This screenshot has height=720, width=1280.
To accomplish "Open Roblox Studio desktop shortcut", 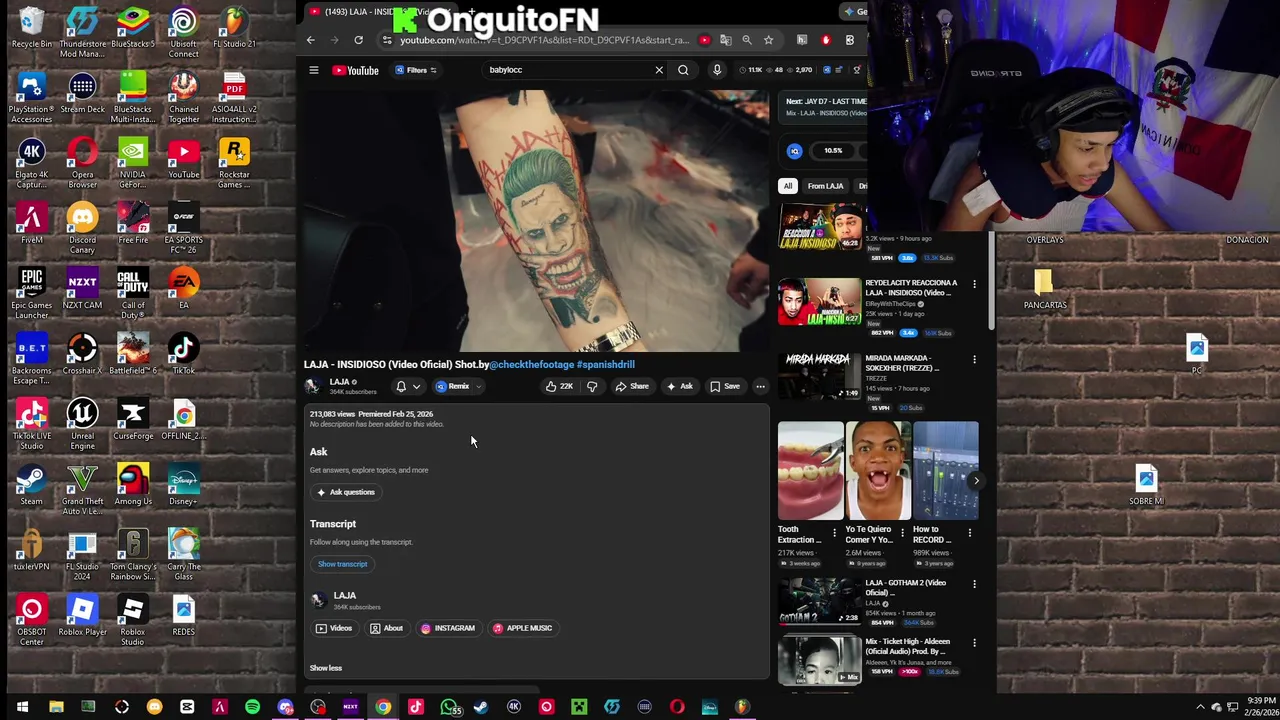I will [x=133, y=621].
